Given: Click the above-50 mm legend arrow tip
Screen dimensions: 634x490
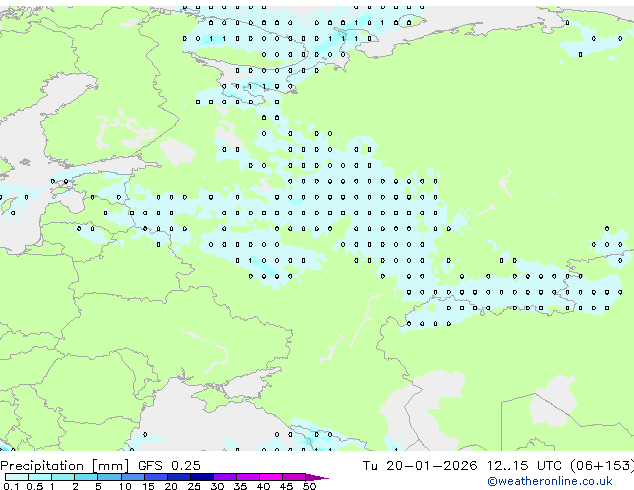Looking at the screenshot, I should 317,477.
